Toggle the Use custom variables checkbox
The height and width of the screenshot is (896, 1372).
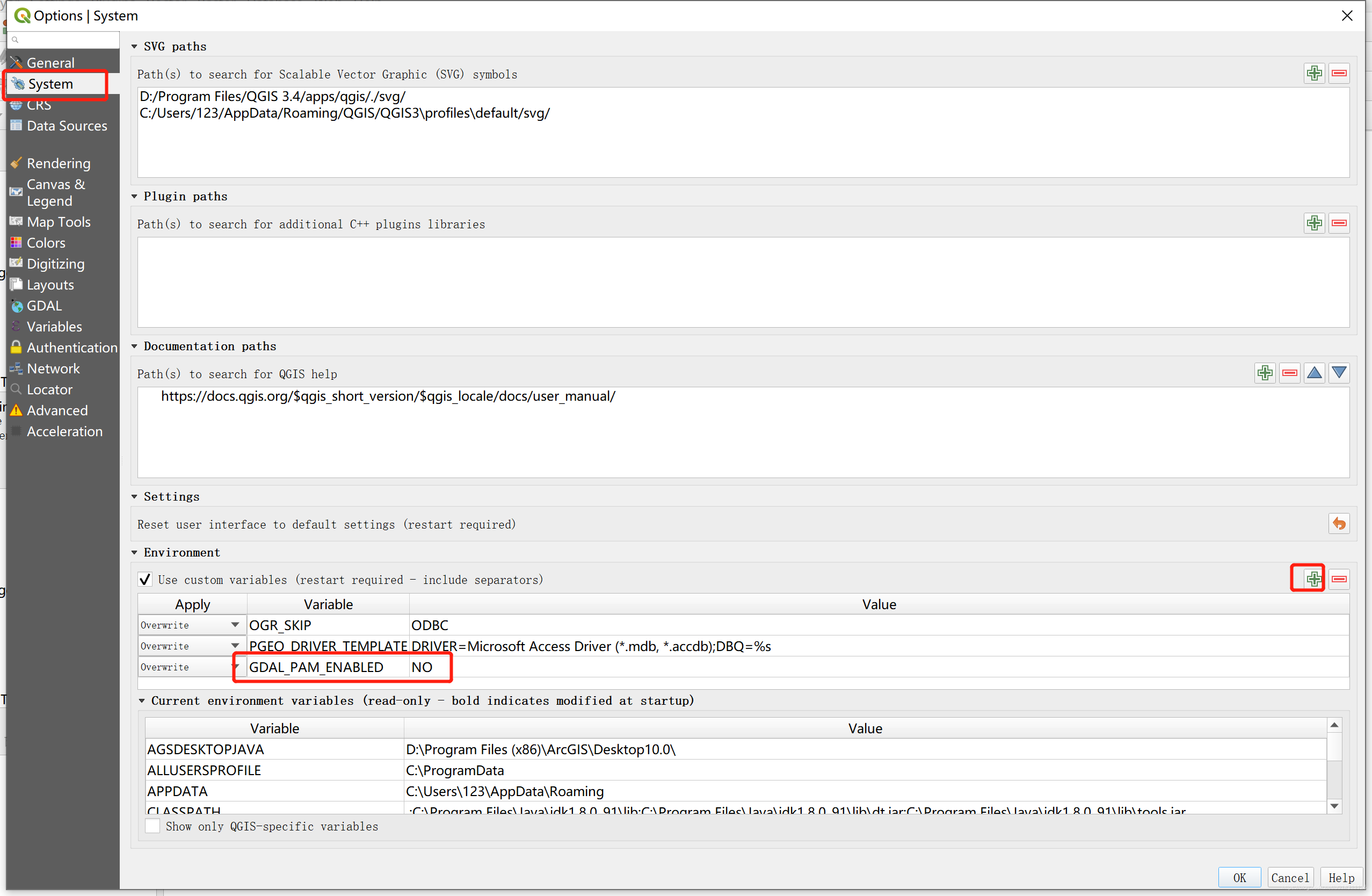[146, 580]
